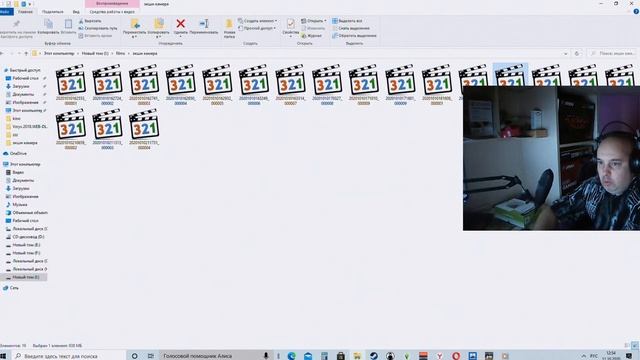This screenshot has height=360, width=640.
Task: Click the Paste clipboard icon
Action: (x=68, y=24)
